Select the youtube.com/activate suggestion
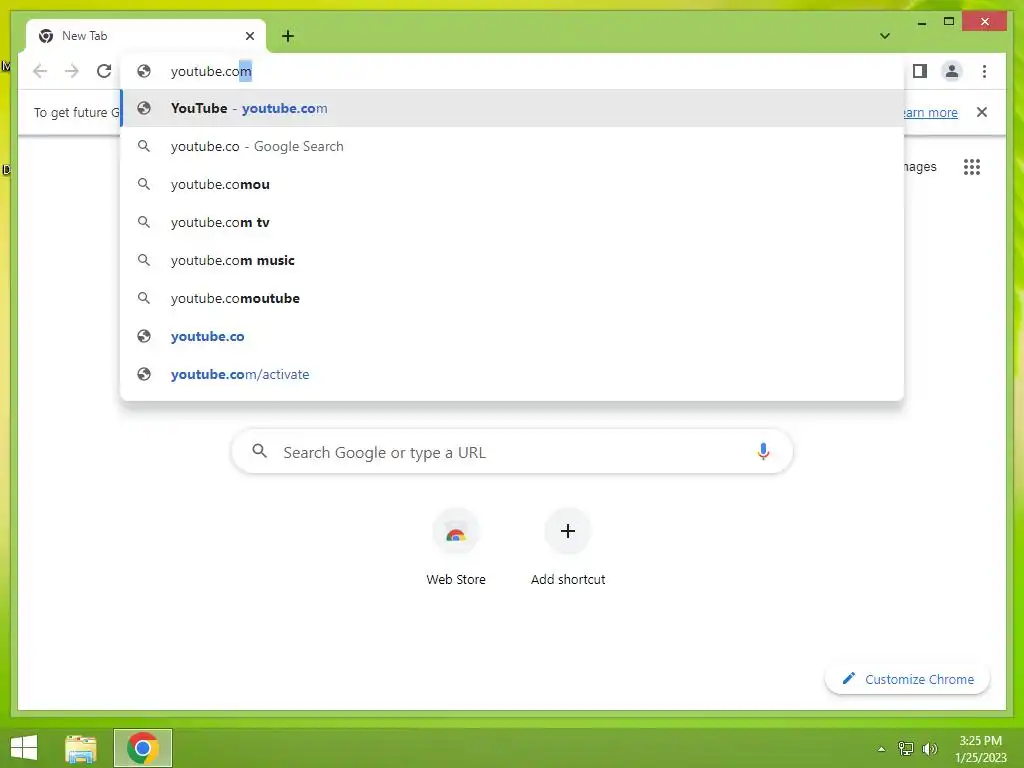Image resolution: width=1024 pixels, height=768 pixels. [513, 374]
